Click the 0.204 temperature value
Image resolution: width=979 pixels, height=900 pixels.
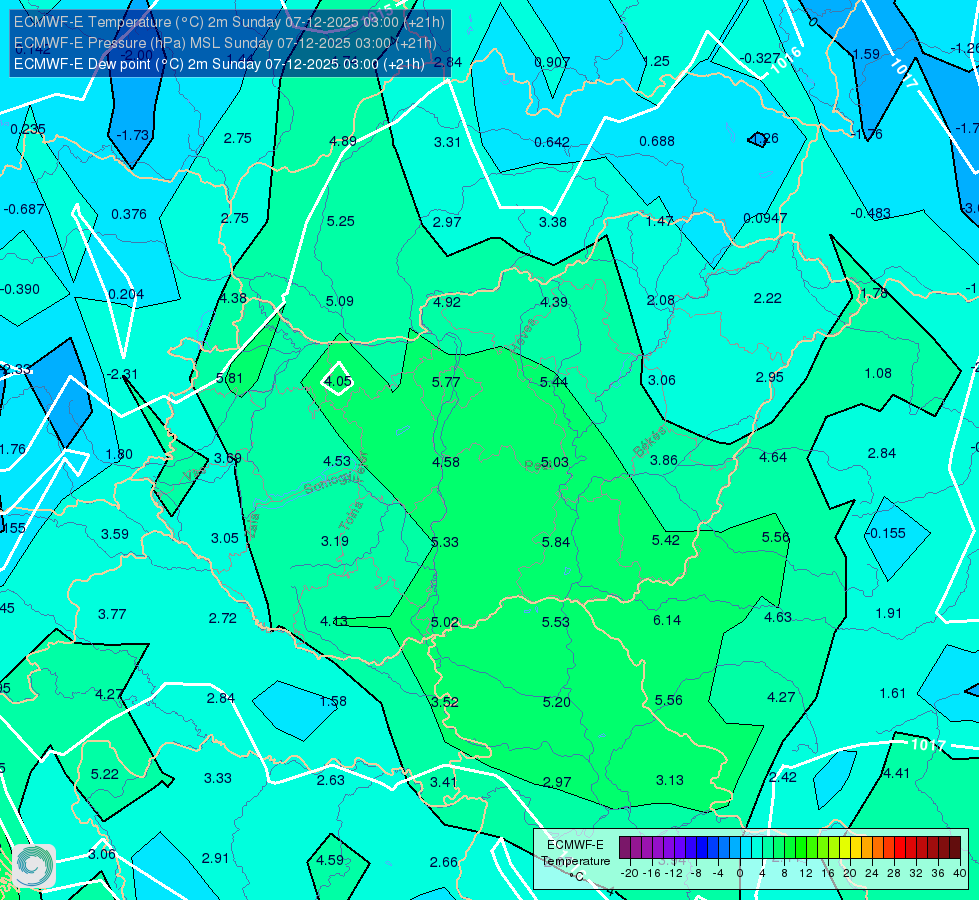coord(126,294)
